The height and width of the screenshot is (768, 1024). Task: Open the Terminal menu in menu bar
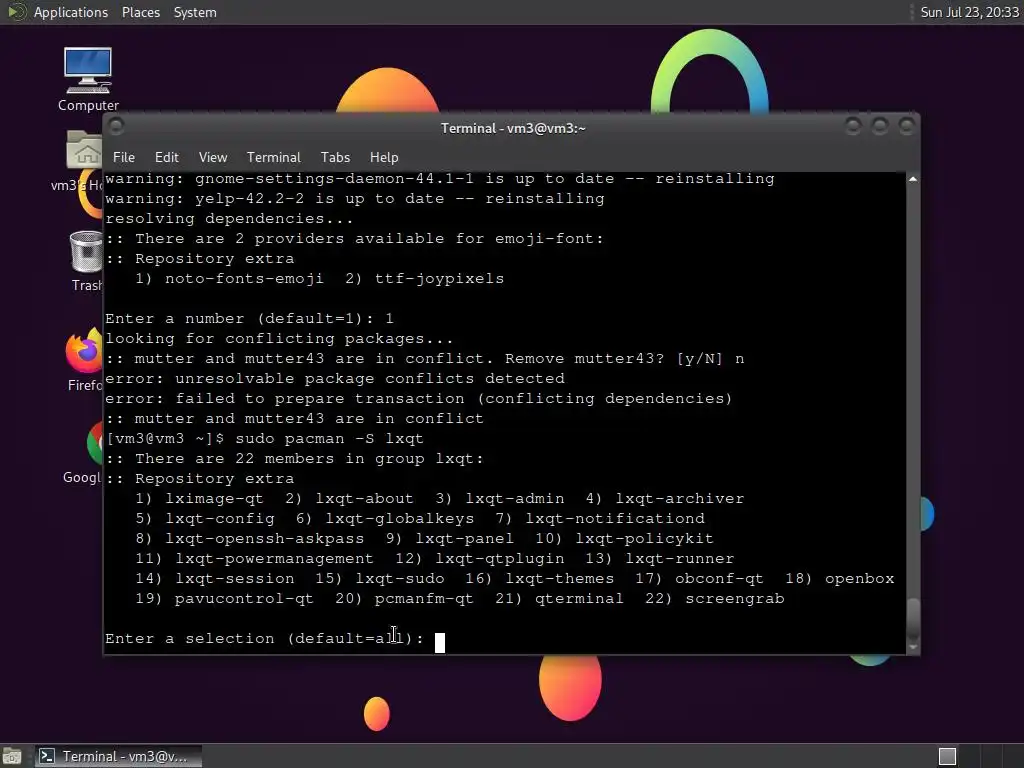pyautogui.click(x=274, y=157)
